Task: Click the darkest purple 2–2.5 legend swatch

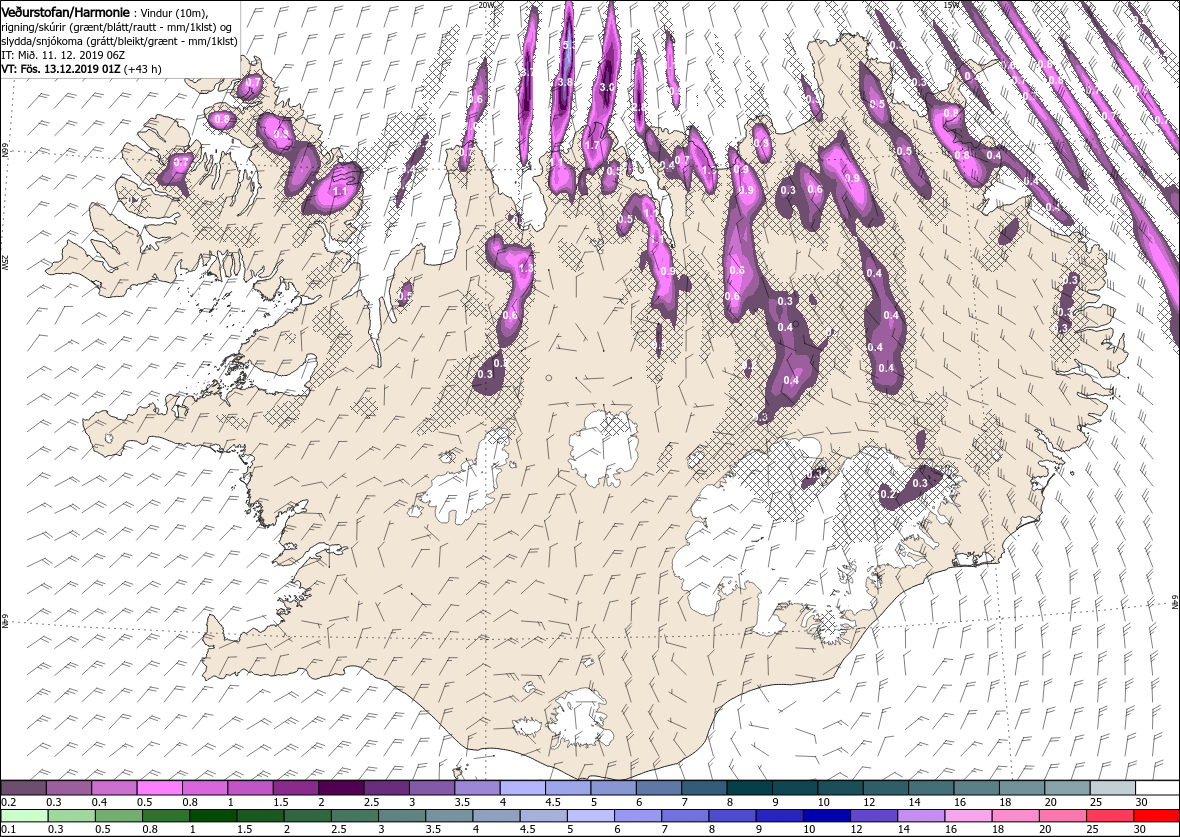Action: [341, 787]
